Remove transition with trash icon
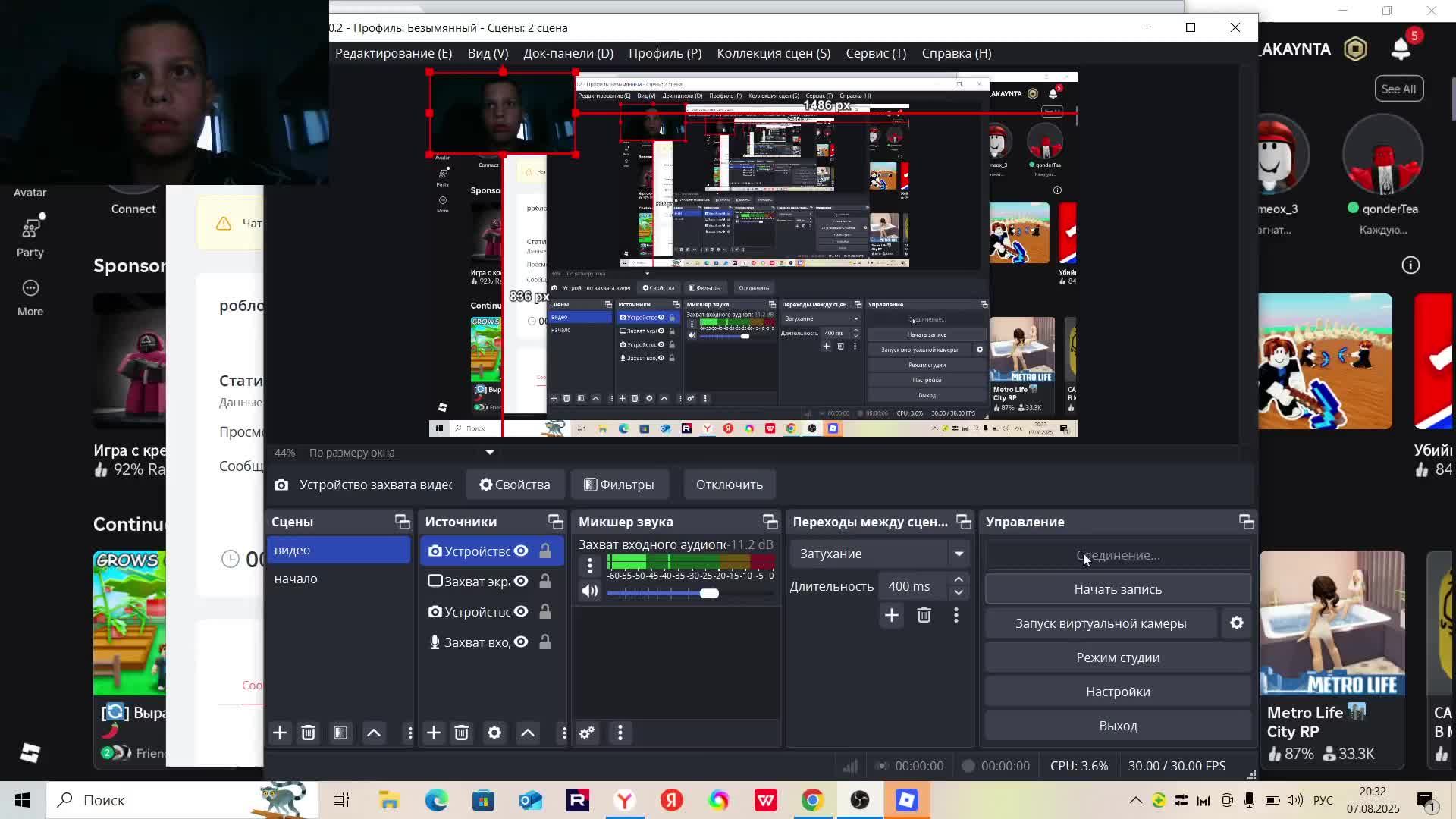The image size is (1456, 819). click(924, 615)
